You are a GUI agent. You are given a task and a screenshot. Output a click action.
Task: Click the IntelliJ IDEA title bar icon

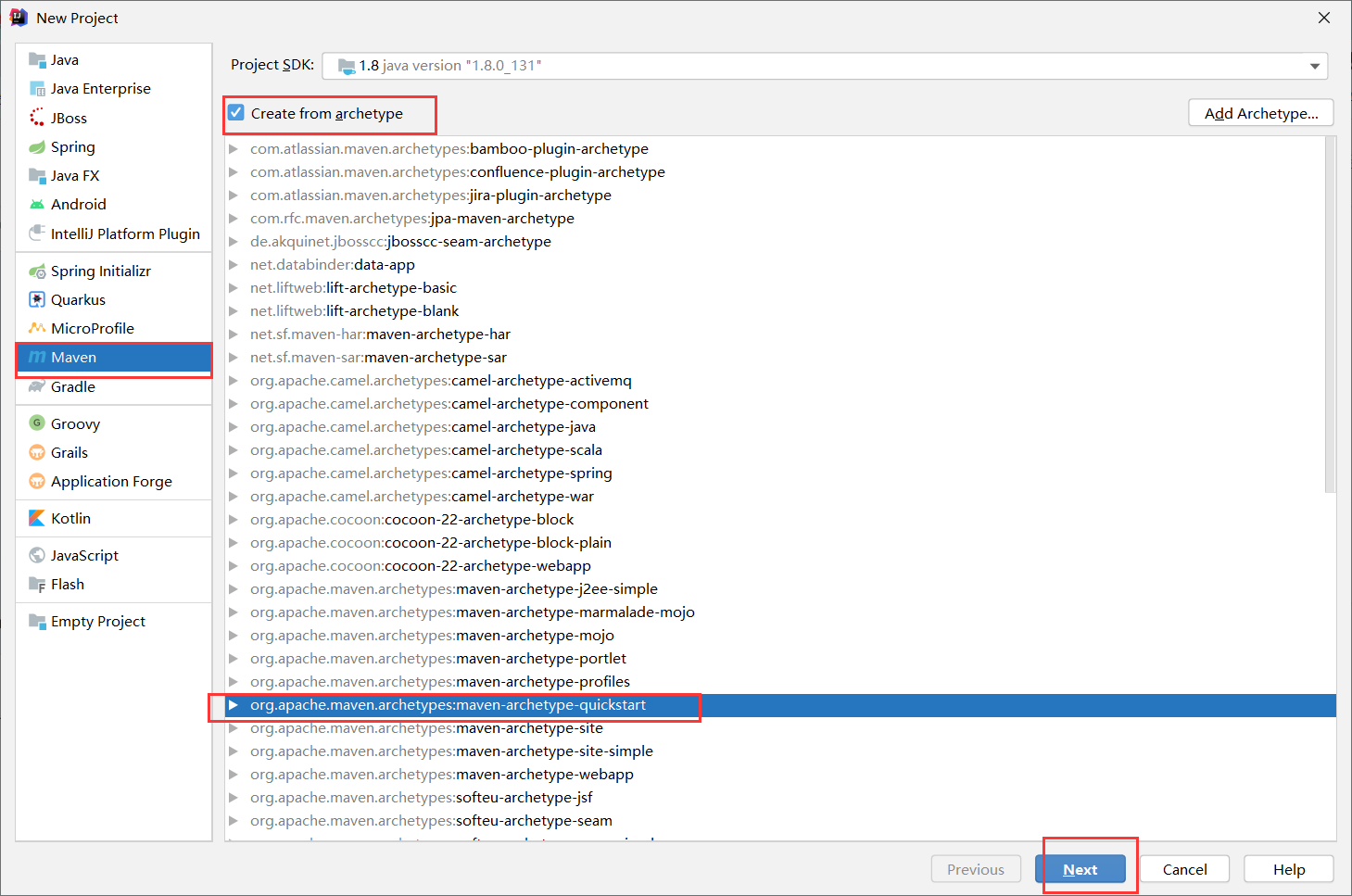[19, 18]
